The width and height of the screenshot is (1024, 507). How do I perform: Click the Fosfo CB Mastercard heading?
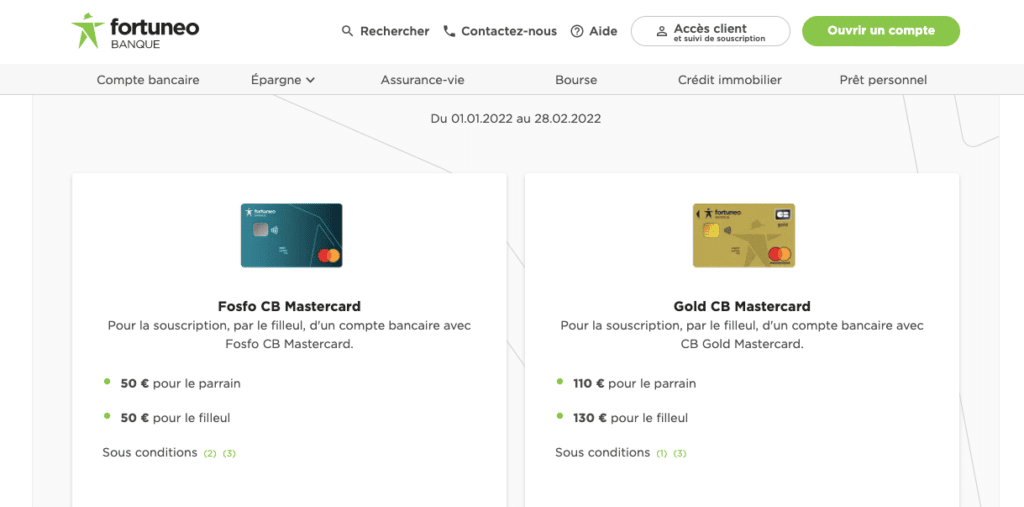[289, 306]
